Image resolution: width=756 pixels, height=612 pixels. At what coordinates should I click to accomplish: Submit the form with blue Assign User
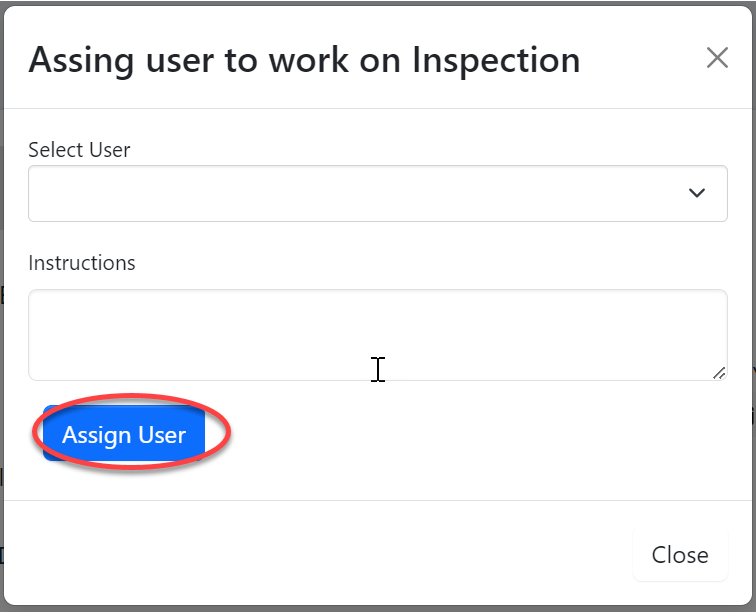click(x=124, y=435)
